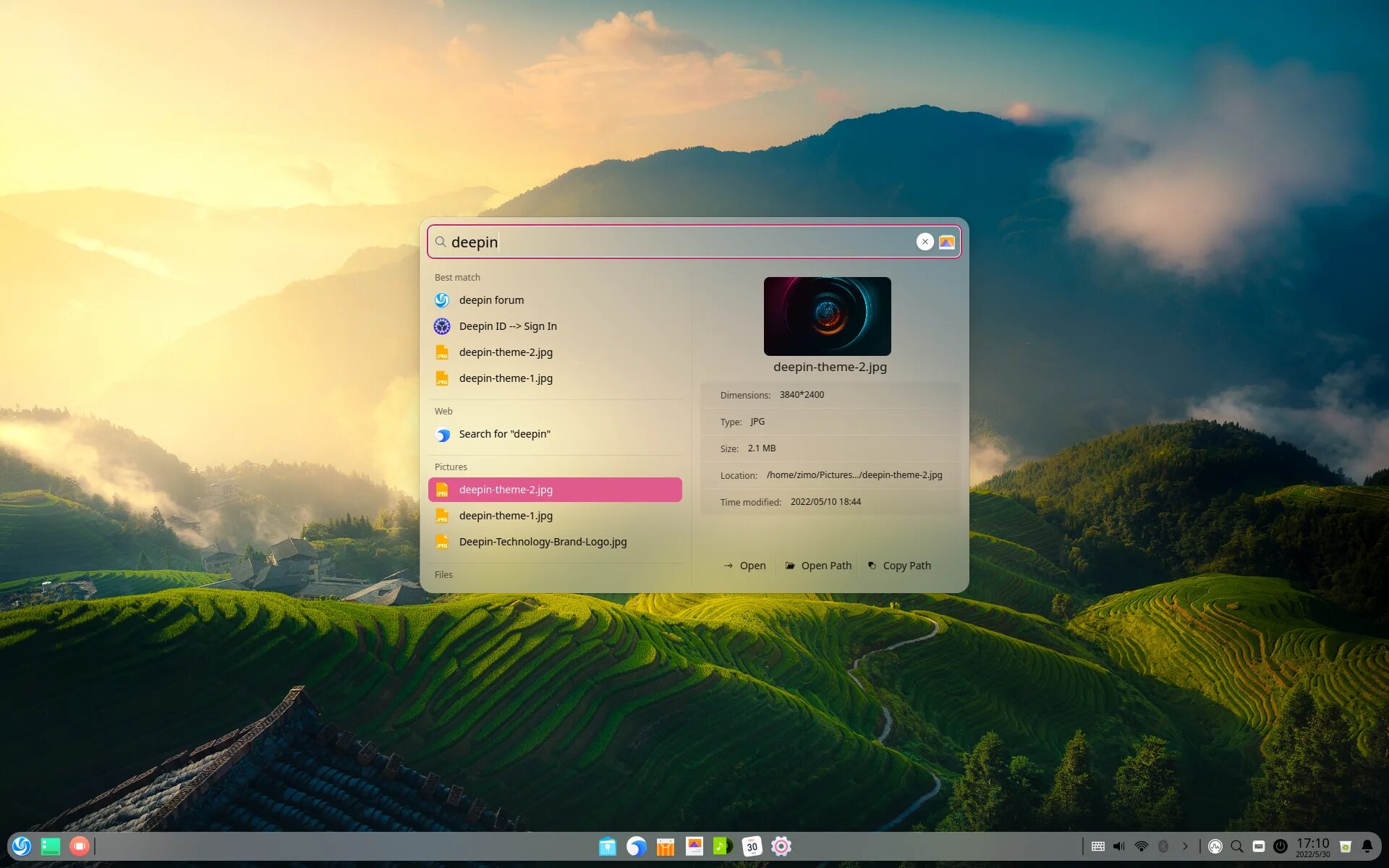Click the power icon in the system tray
The height and width of the screenshot is (868, 1389).
point(1280,846)
